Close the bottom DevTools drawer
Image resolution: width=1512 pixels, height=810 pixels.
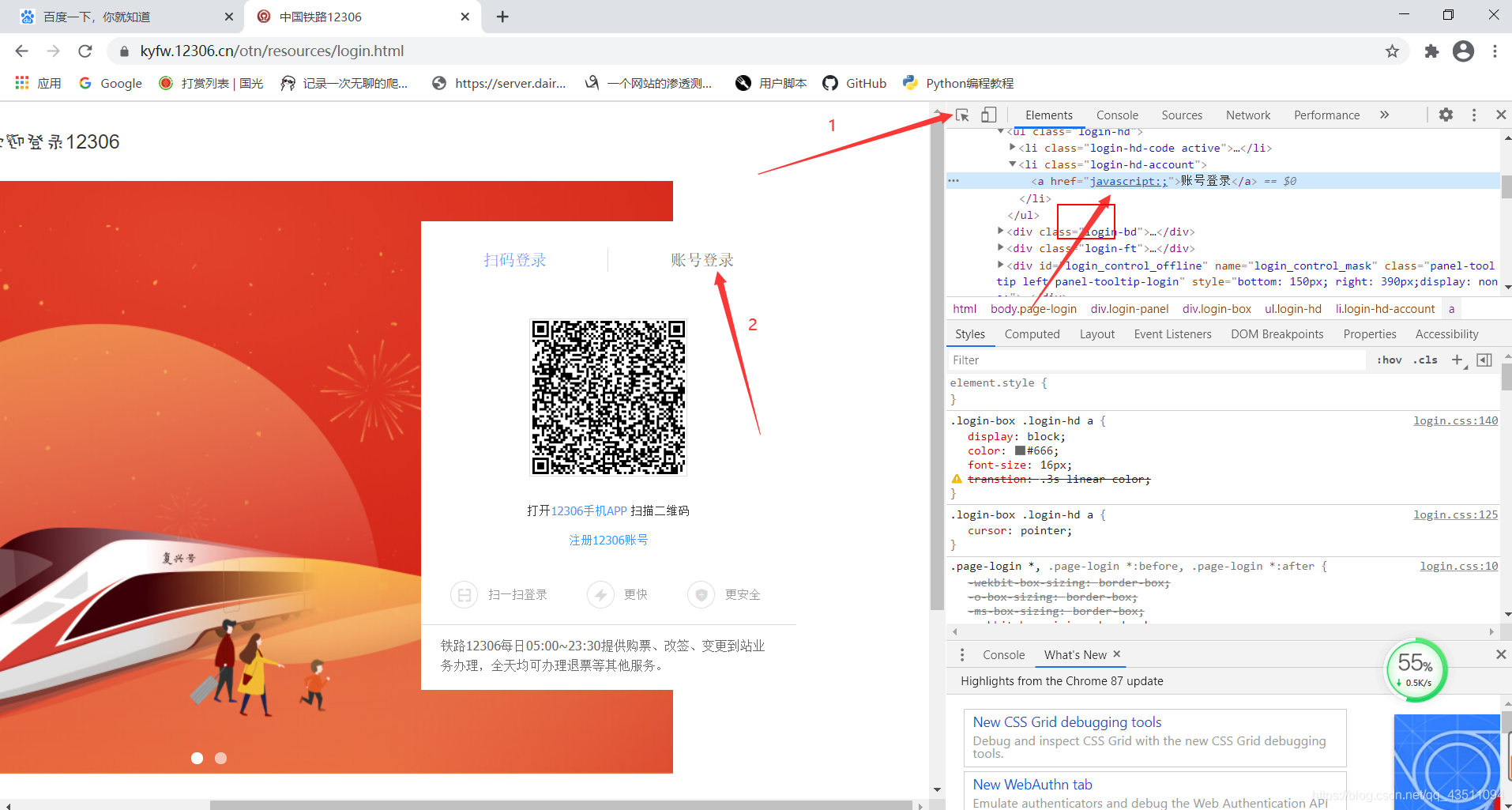pyautogui.click(x=1501, y=654)
